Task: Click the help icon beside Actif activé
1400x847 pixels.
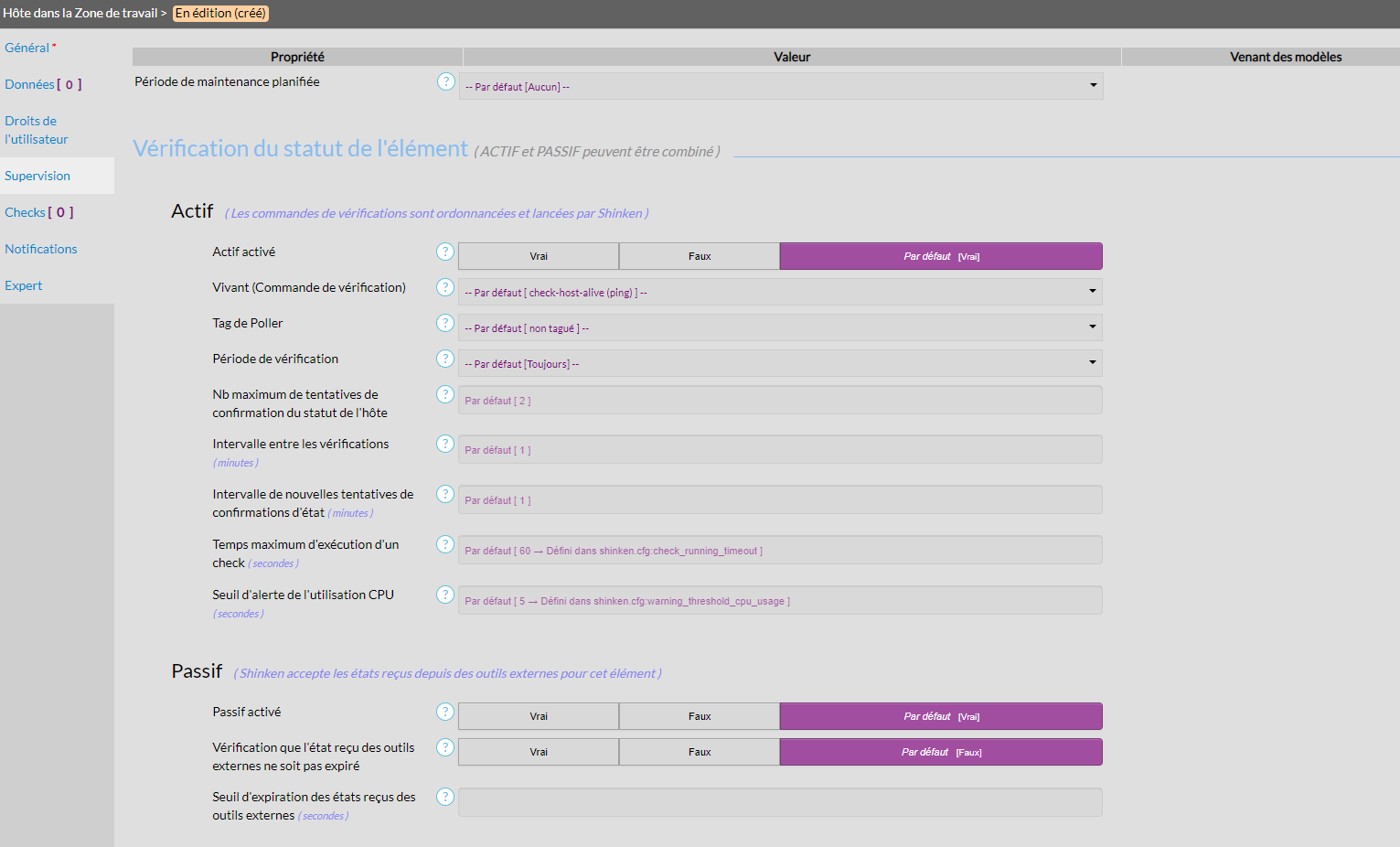Action: tap(445, 252)
